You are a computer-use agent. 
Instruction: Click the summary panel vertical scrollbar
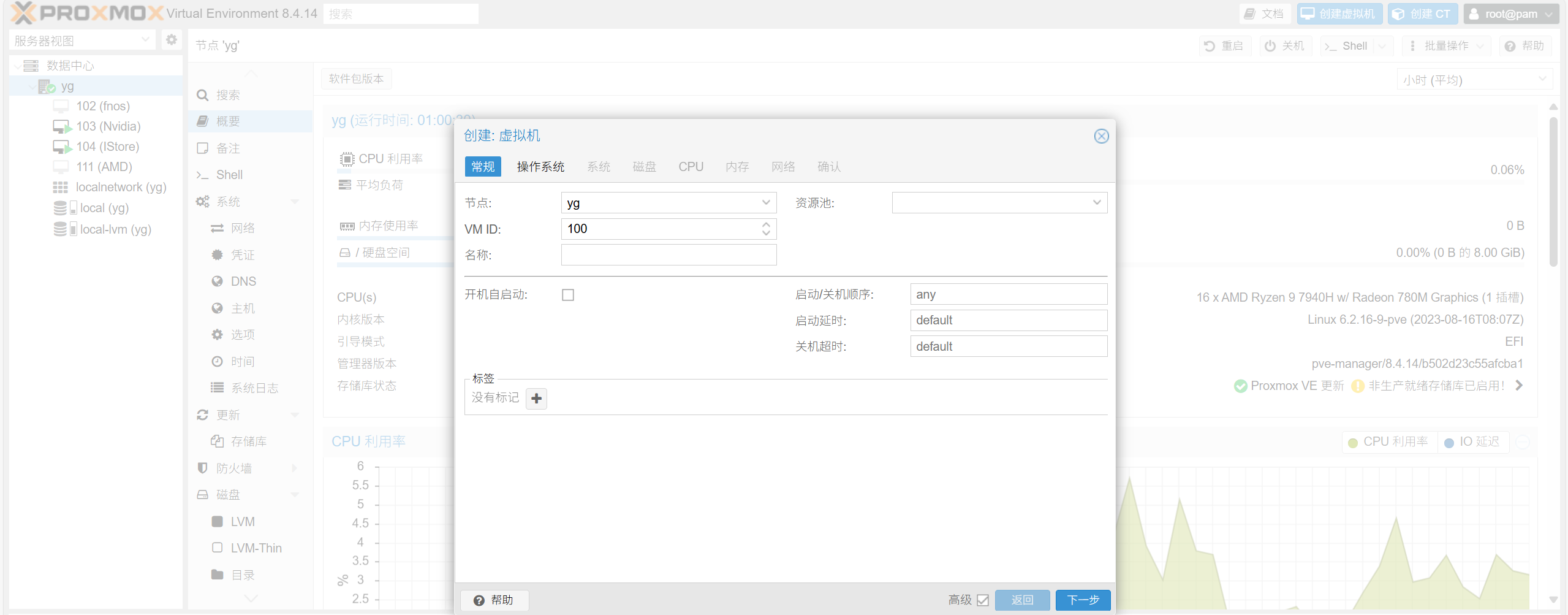[1553, 193]
